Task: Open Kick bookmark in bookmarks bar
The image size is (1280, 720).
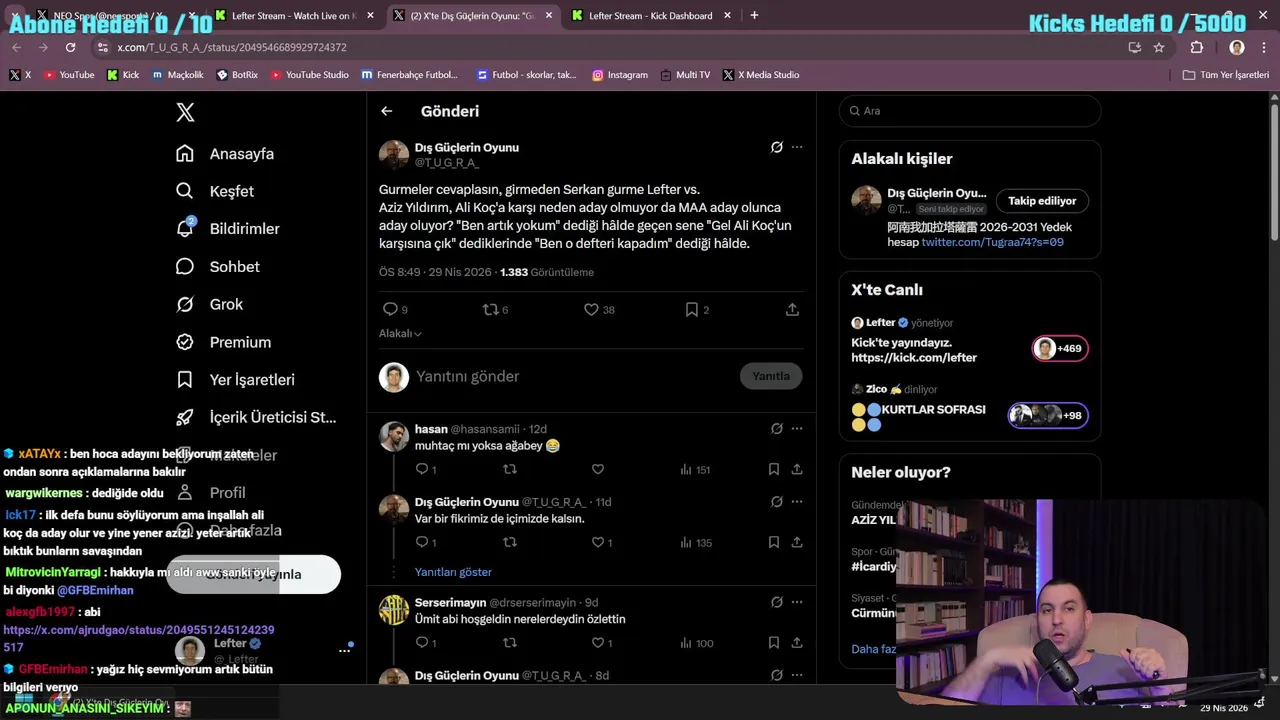Action: tap(123, 75)
